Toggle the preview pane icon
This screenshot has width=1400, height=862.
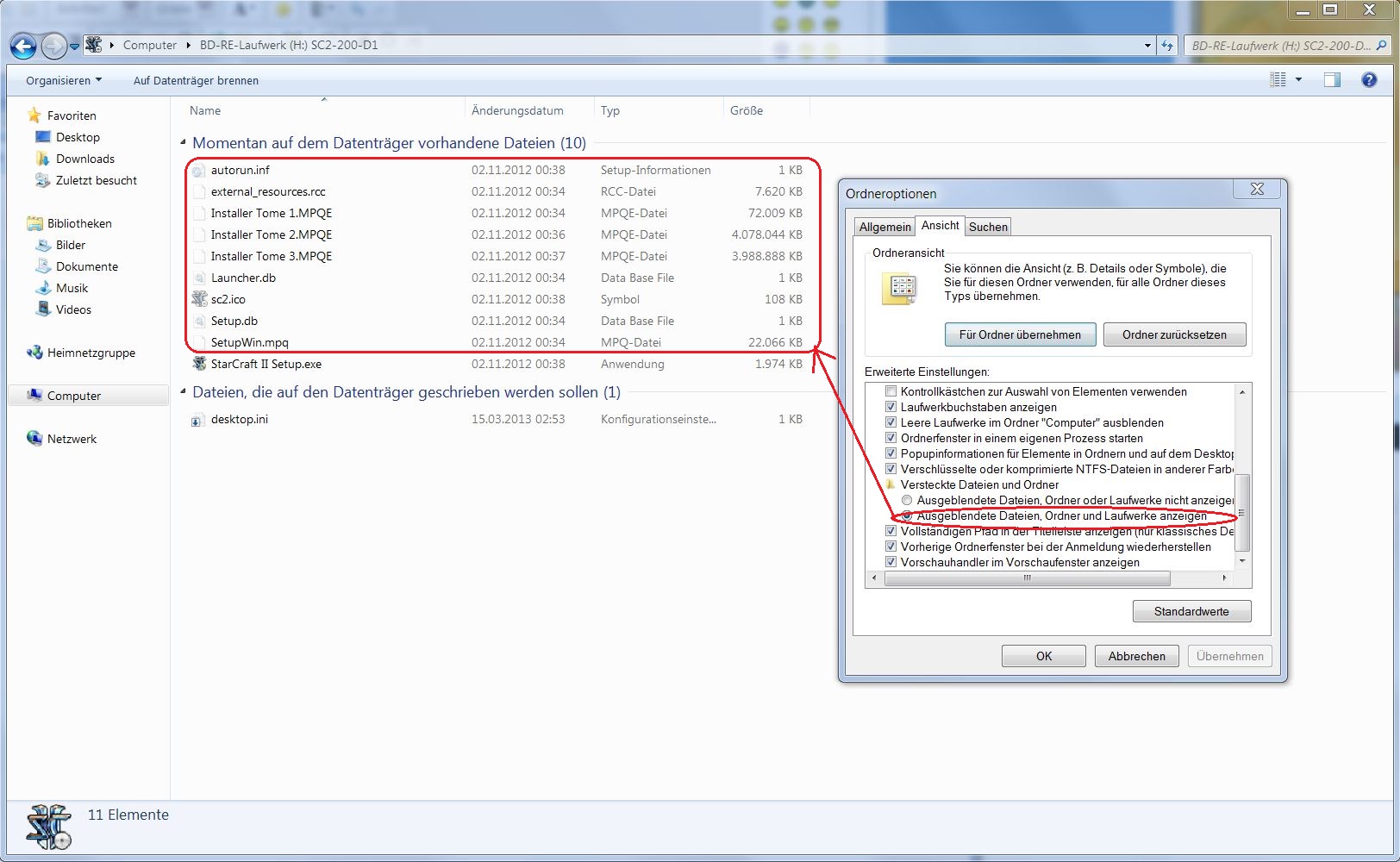point(1332,80)
